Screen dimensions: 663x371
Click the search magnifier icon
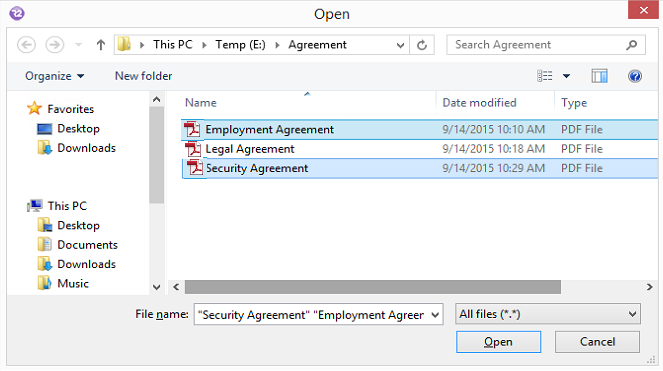(631, 45)
